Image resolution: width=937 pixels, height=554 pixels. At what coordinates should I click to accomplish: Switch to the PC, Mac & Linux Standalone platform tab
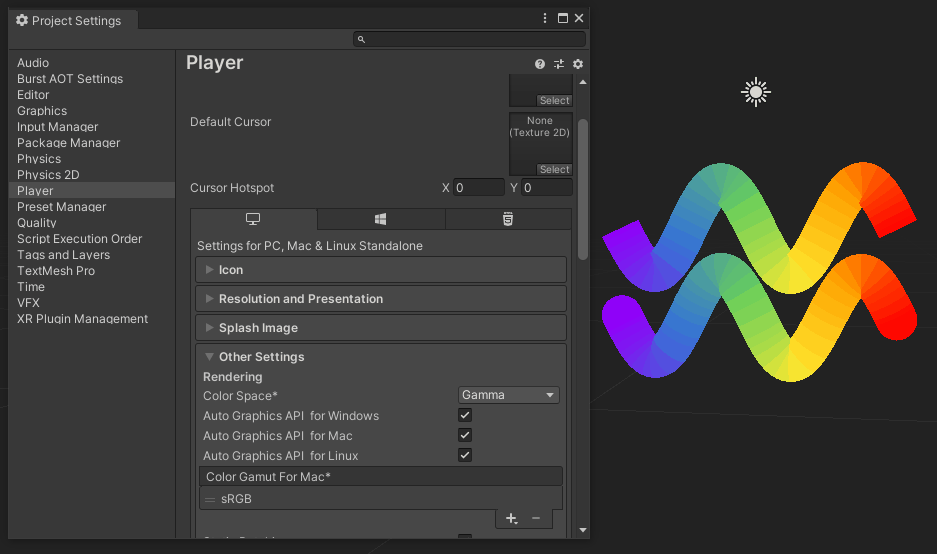pyautogui.click(x=253, y=219)
